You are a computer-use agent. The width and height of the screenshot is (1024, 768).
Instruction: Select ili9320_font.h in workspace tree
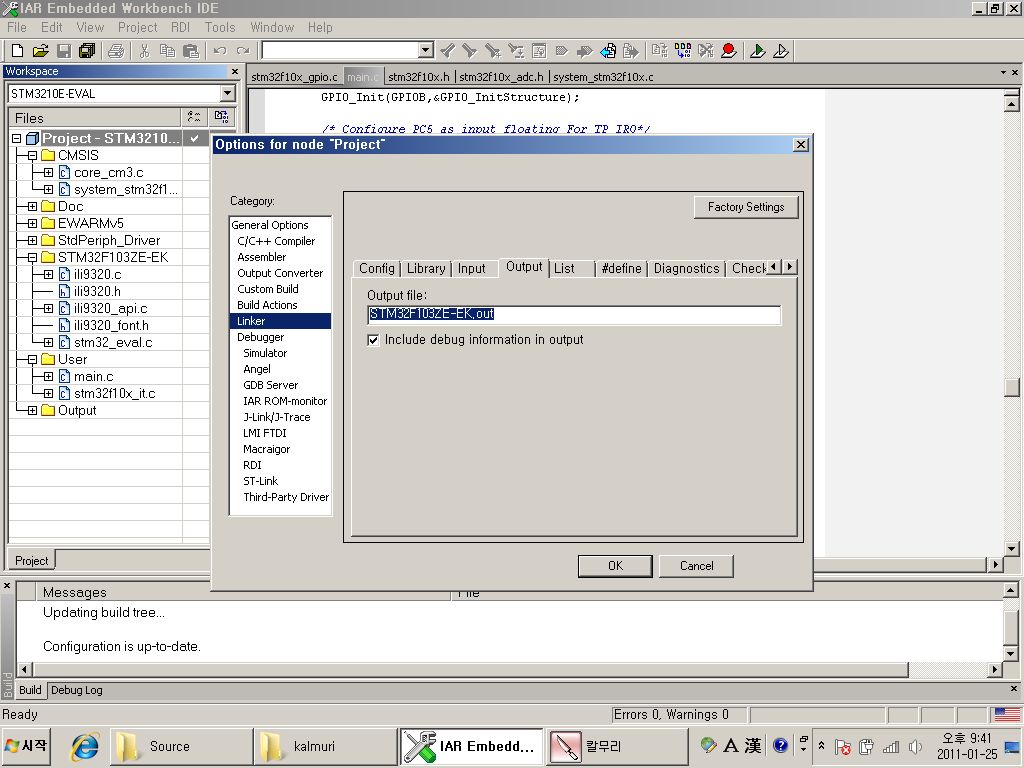[111, 326]
